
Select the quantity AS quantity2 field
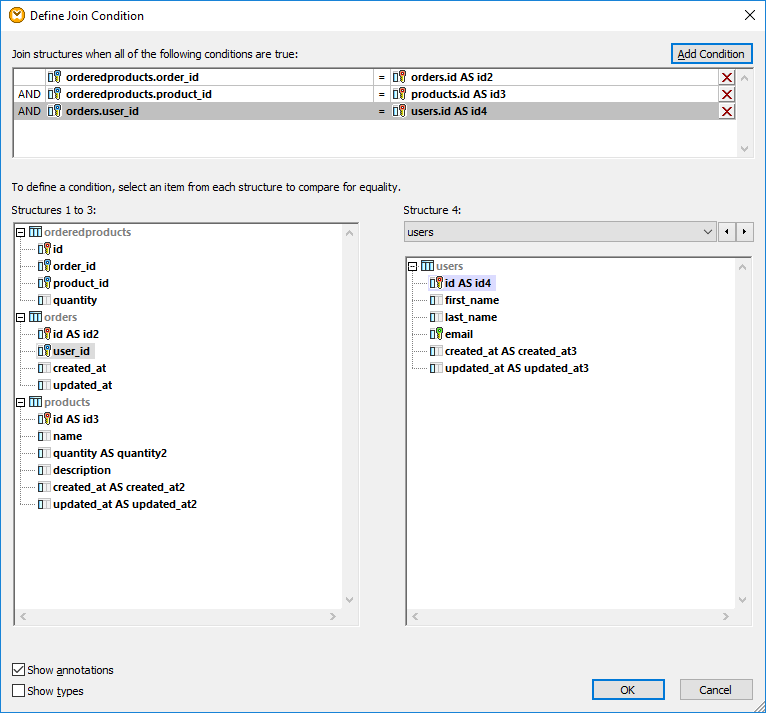[x=109, y=453]
